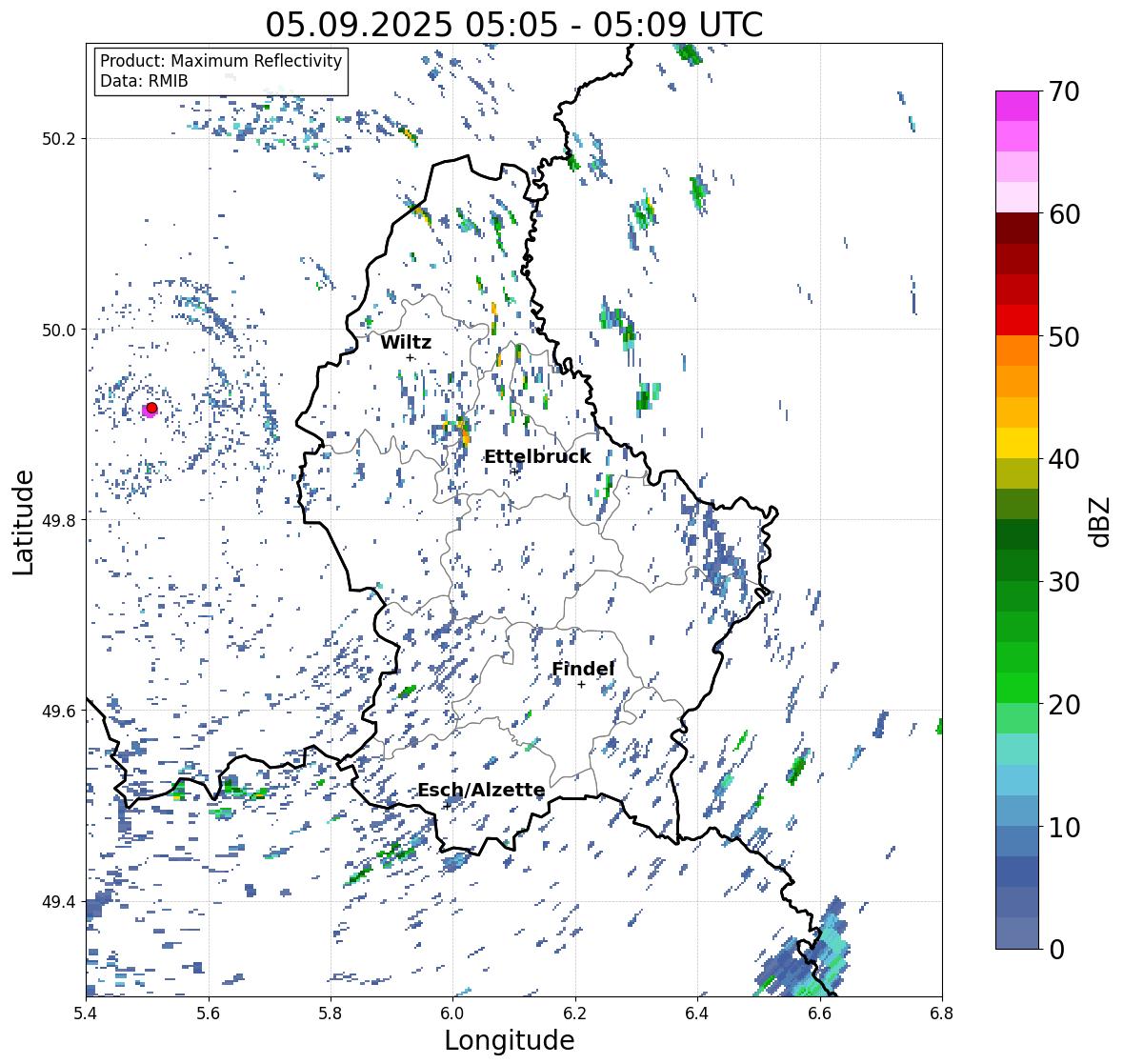Click the bright green colorbar swatch above 20

point(1017,688)
